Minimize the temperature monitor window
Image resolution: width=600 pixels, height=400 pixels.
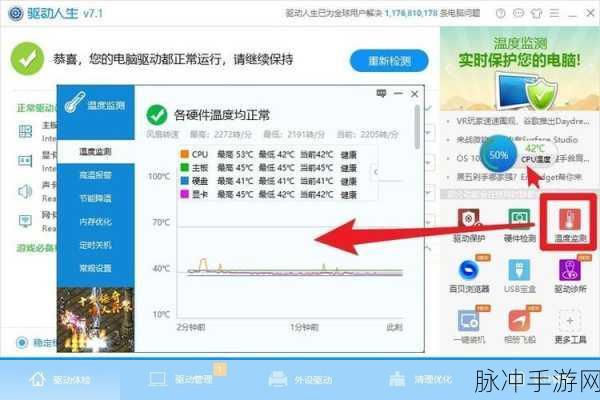click(x=398, y=93)
